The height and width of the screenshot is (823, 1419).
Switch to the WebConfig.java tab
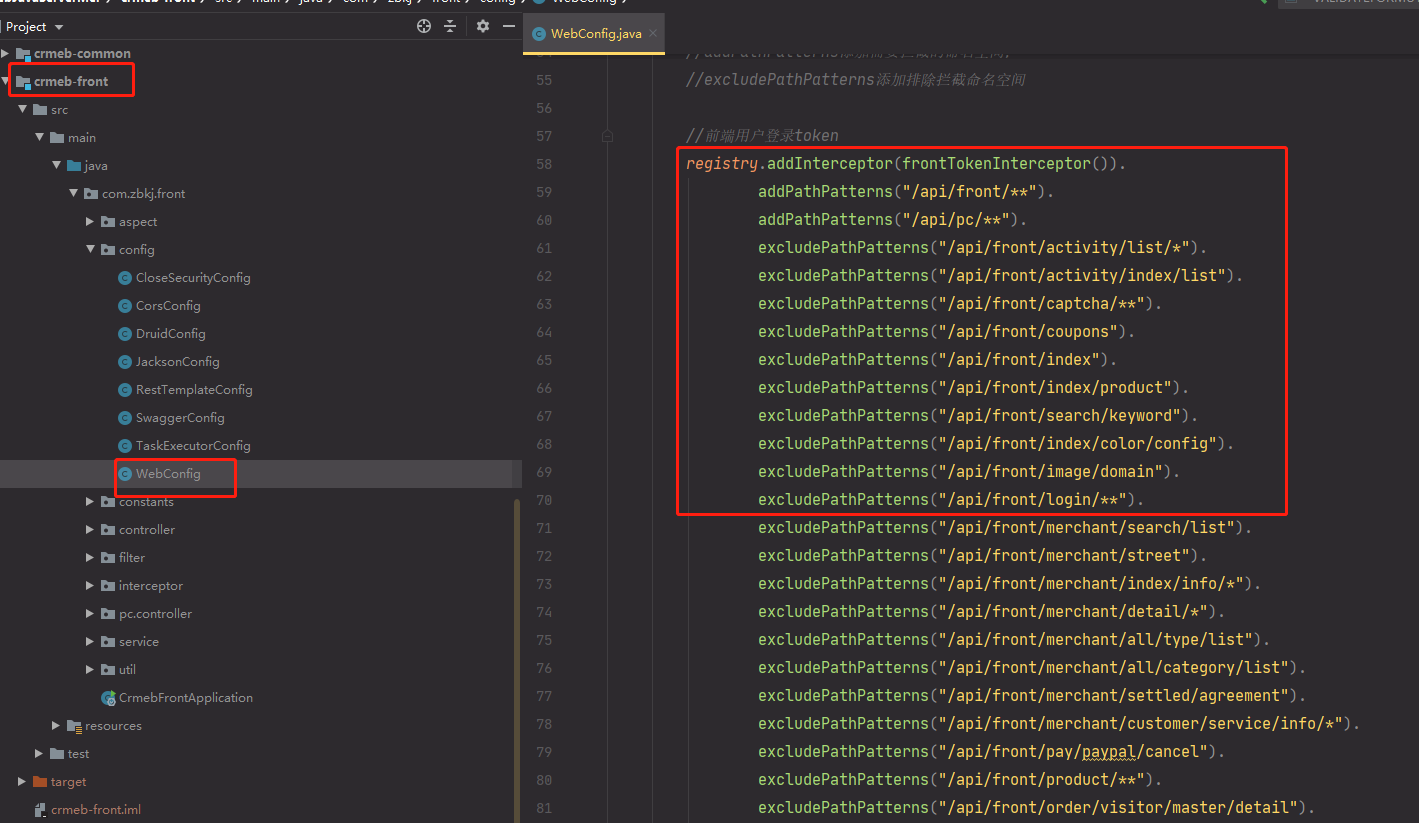coord(595,33)
